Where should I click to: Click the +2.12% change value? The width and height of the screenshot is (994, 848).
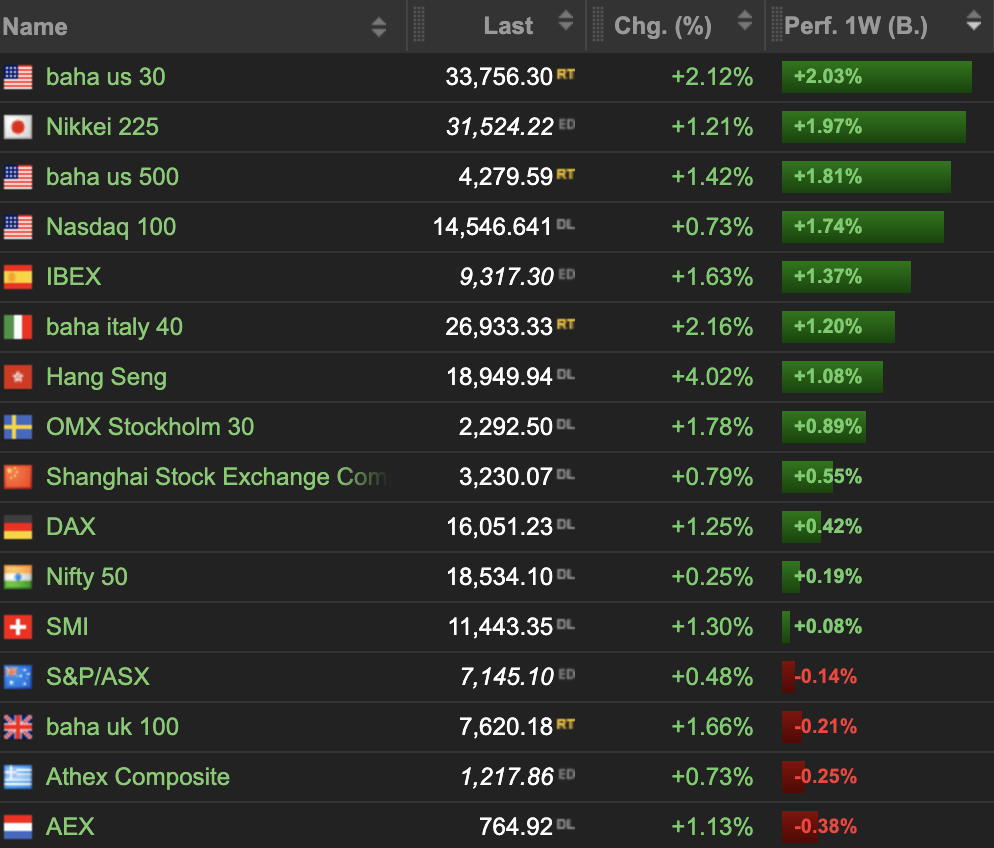click(713, 77)
